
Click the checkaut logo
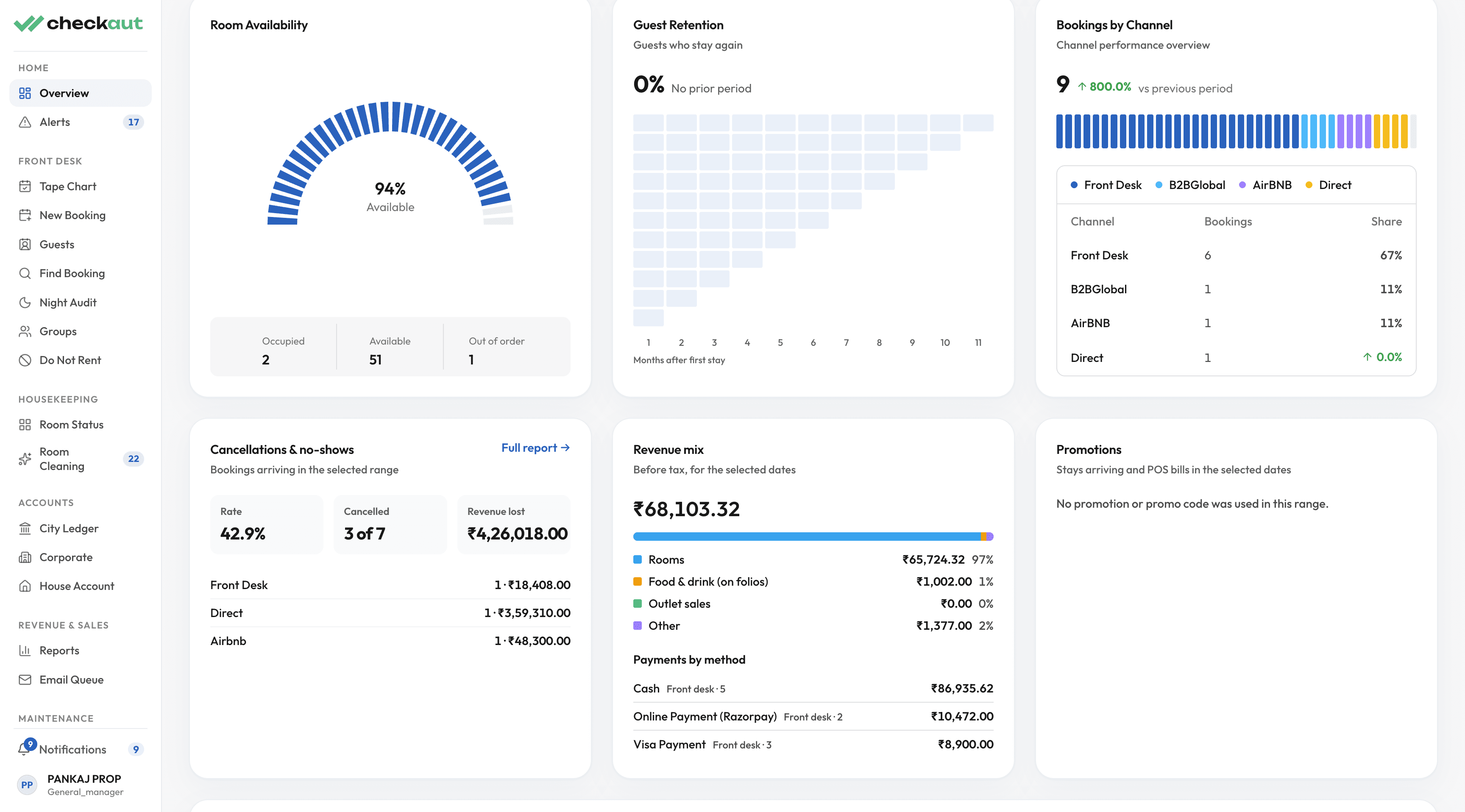(x=78, y=23)
